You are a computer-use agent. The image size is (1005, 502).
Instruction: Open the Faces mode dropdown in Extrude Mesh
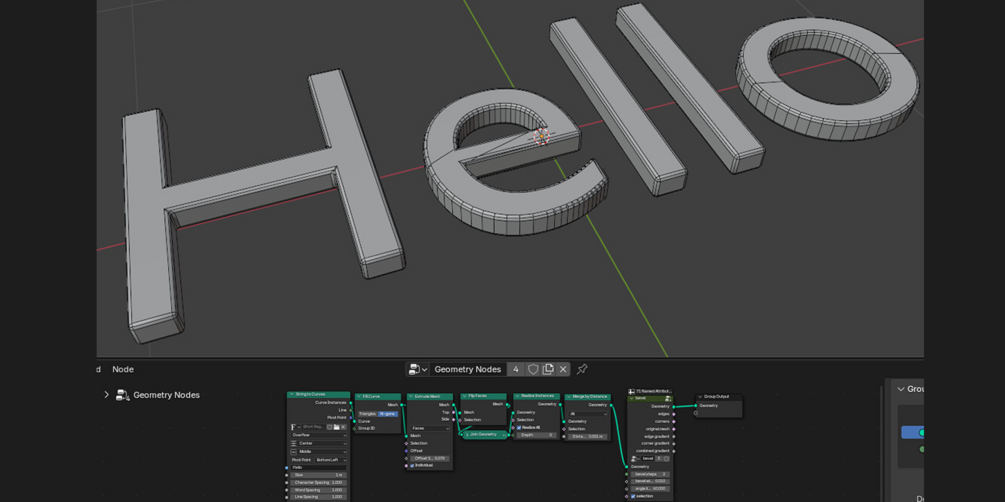[x=430, y=428]
